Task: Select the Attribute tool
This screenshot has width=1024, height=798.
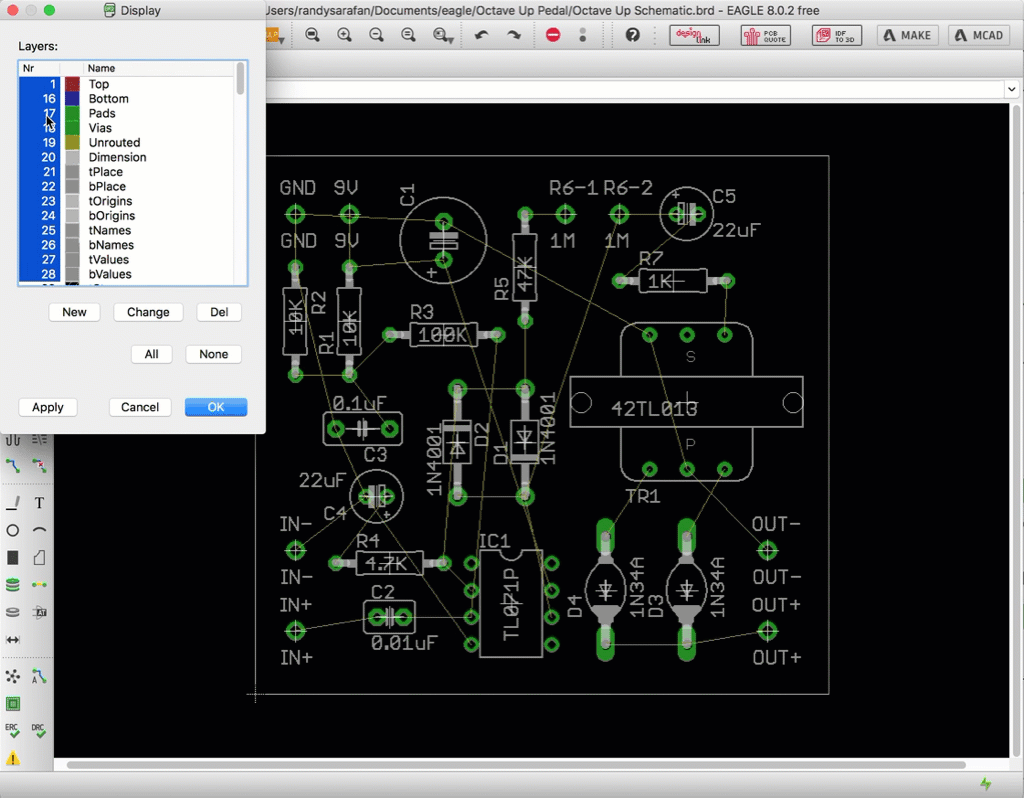Action: [x=39, y=612]
